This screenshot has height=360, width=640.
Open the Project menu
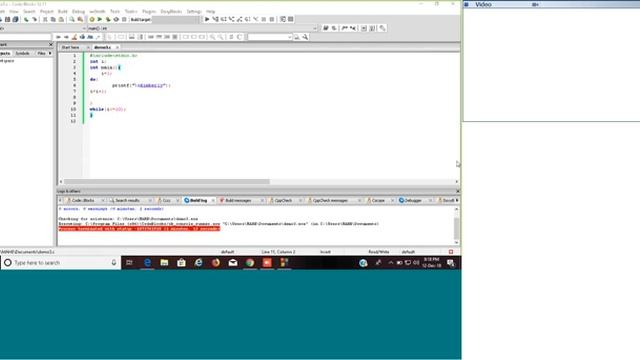(47, 11)
